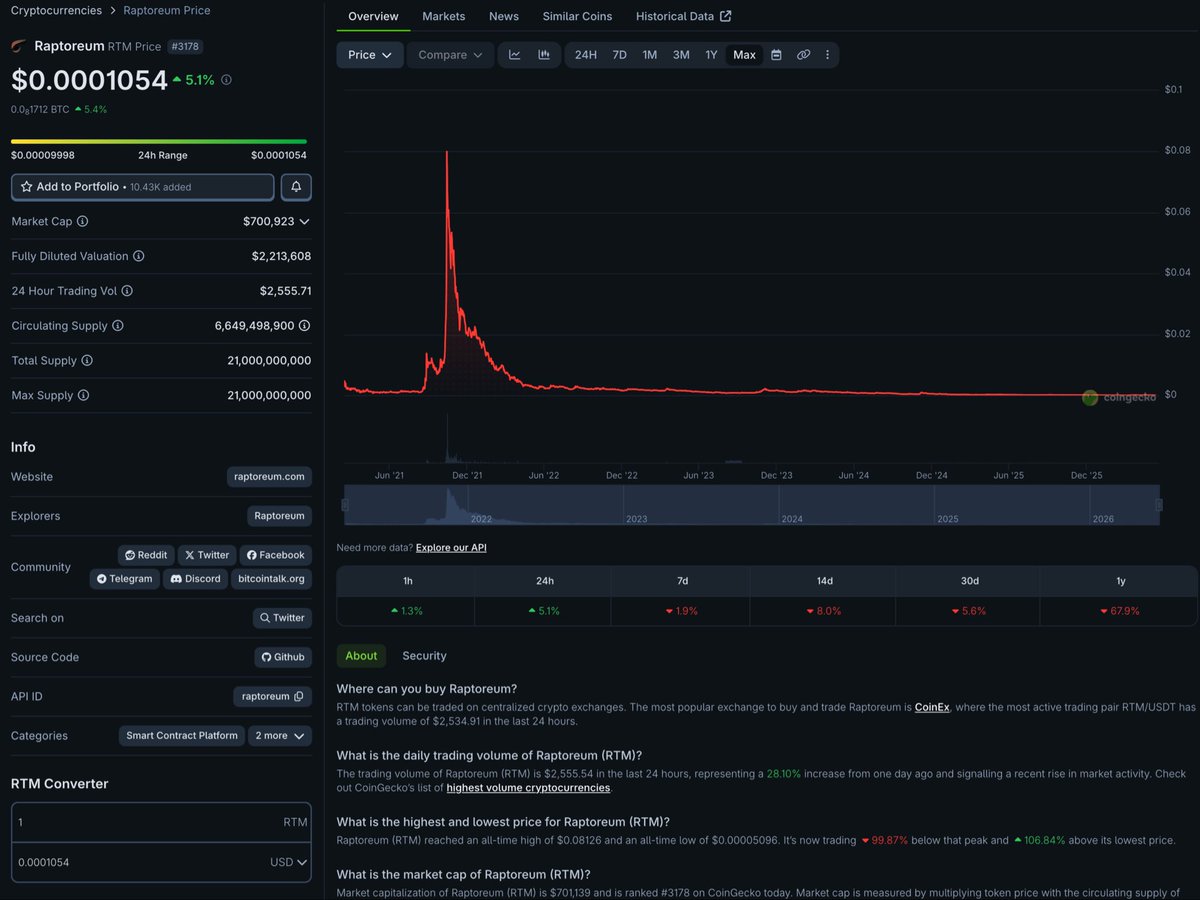Screen dimensions: 1200x900
Task: Open the Overview tab
Action: point(373,16)
